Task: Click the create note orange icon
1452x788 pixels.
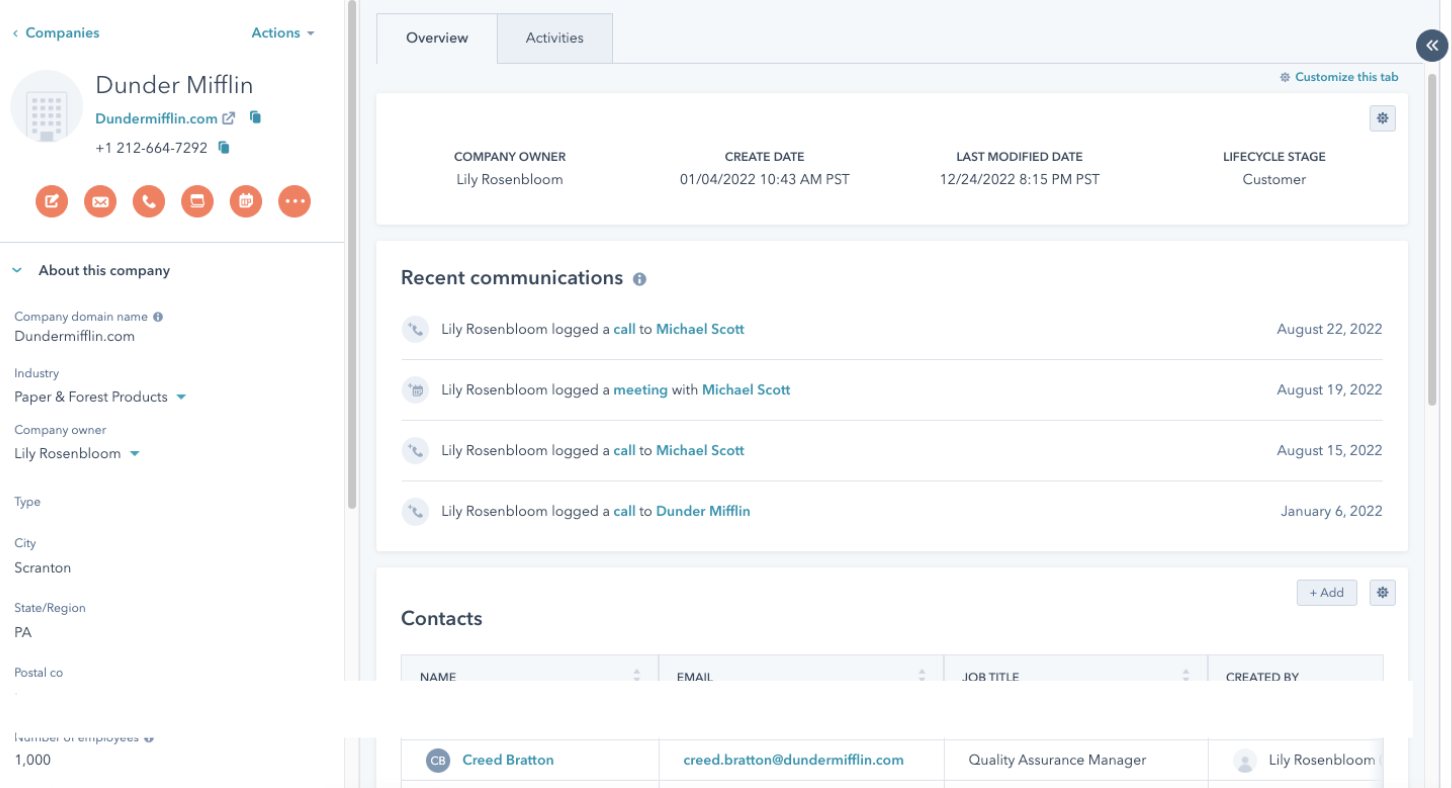Action: (52, 201)
